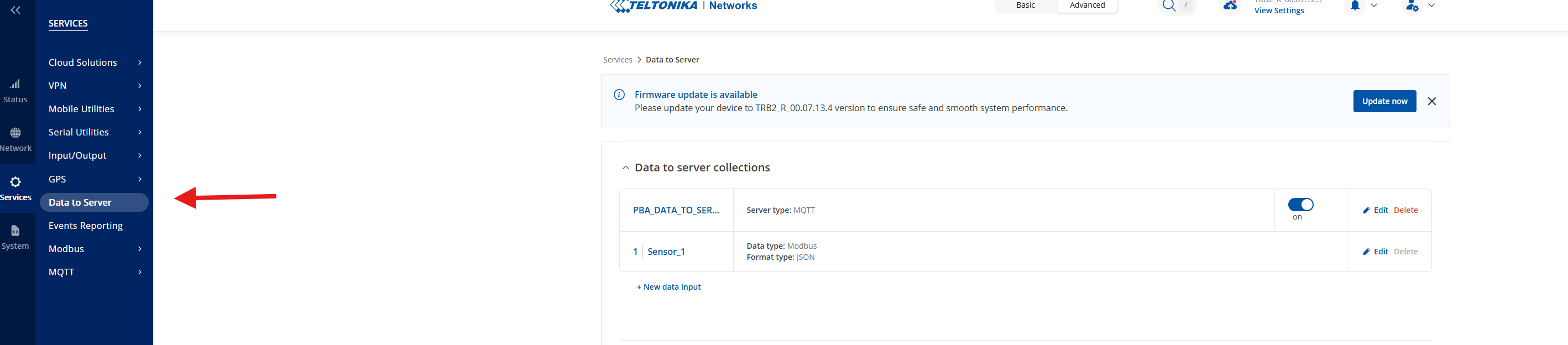Click the Update now button
1568x345 pixels.
tap(1384, 101)
